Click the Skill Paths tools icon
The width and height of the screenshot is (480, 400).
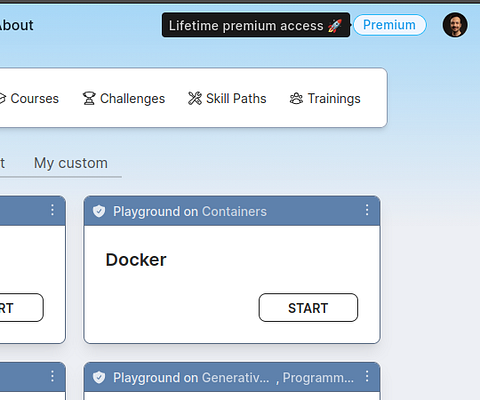point(195,98)
